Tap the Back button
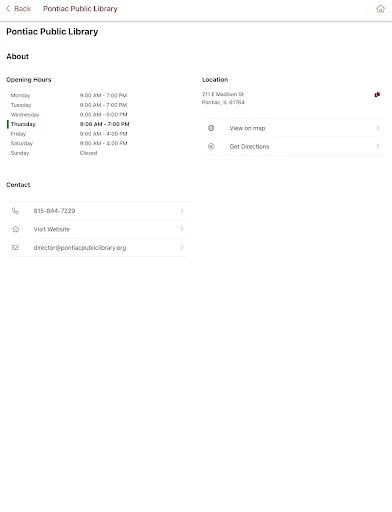Image resolution: width=392 pixels, height=512 pixels. point(18,9)
